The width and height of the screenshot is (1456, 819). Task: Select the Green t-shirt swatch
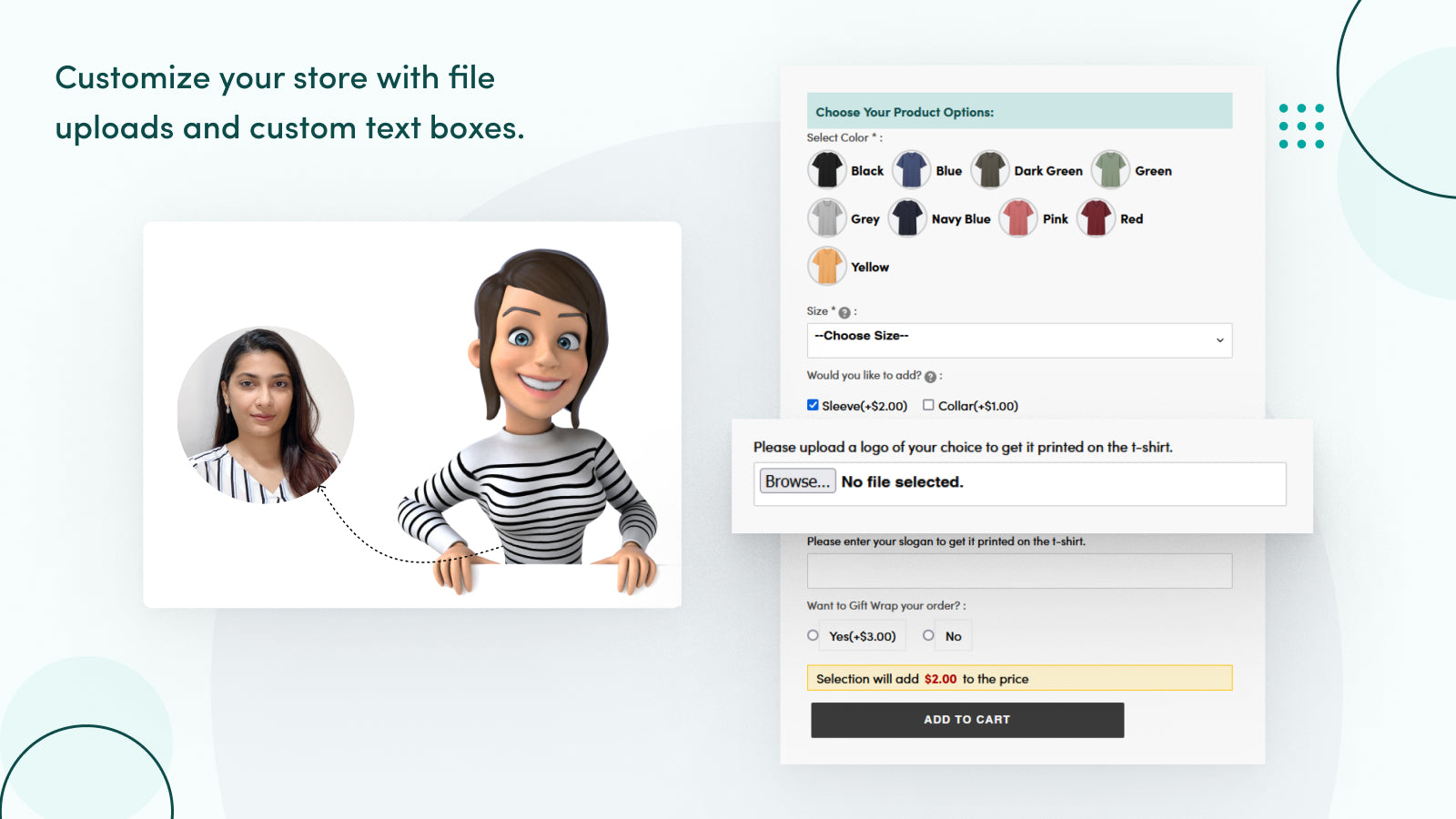click(x=1110, y=170)
